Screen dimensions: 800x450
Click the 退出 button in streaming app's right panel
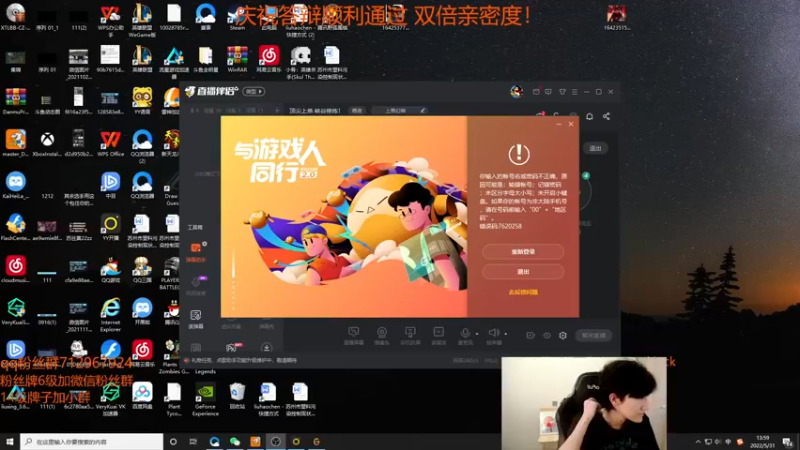coord(595,148)
